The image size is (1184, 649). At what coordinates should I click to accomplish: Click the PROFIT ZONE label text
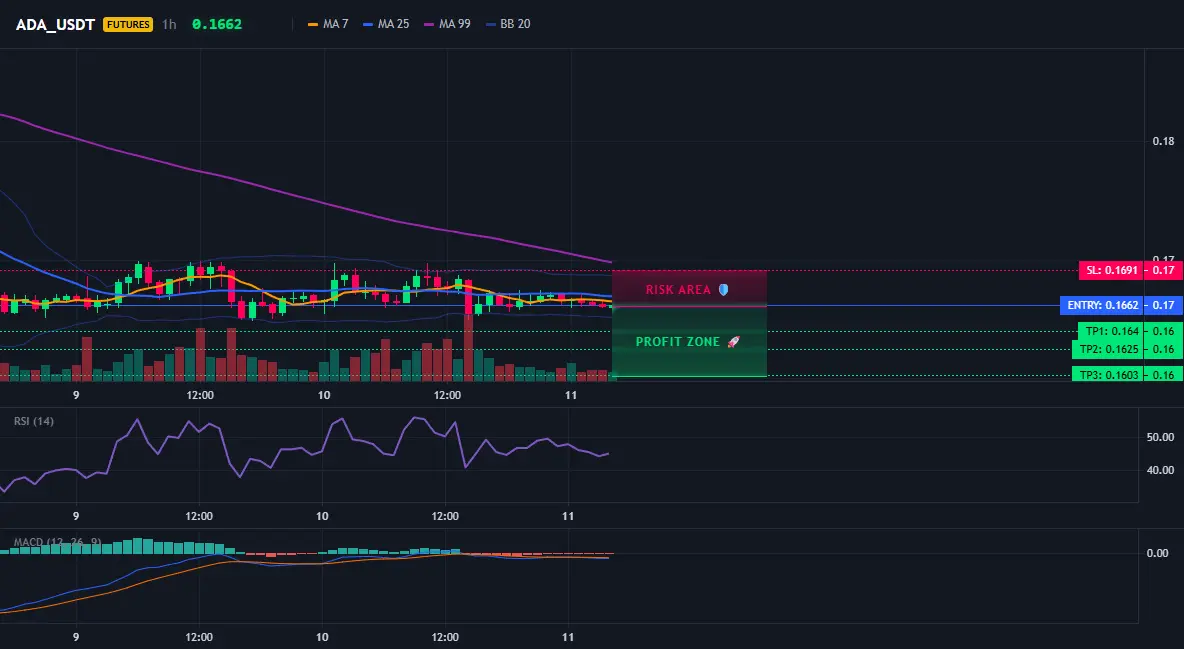pos(678,341)
